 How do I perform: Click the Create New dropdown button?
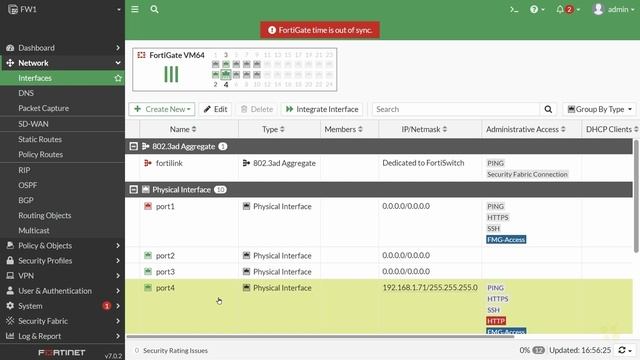(162, 109)
